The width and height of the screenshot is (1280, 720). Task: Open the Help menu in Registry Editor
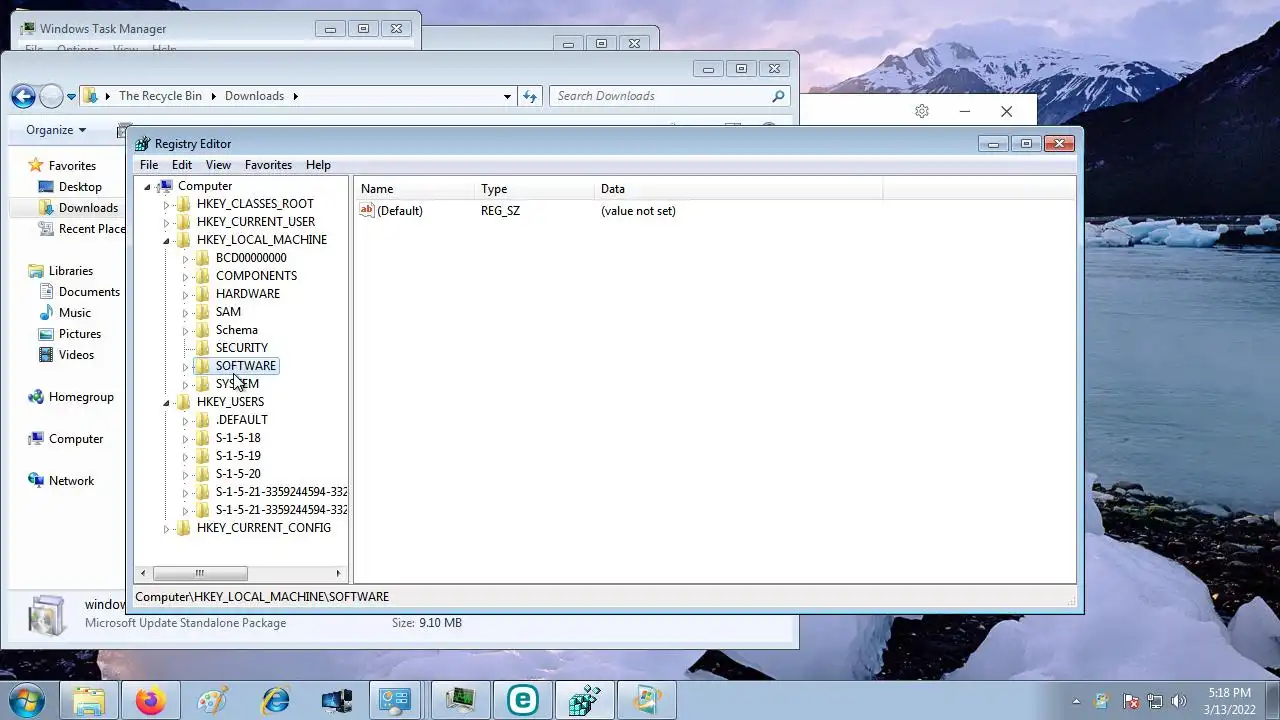point(318,165)
